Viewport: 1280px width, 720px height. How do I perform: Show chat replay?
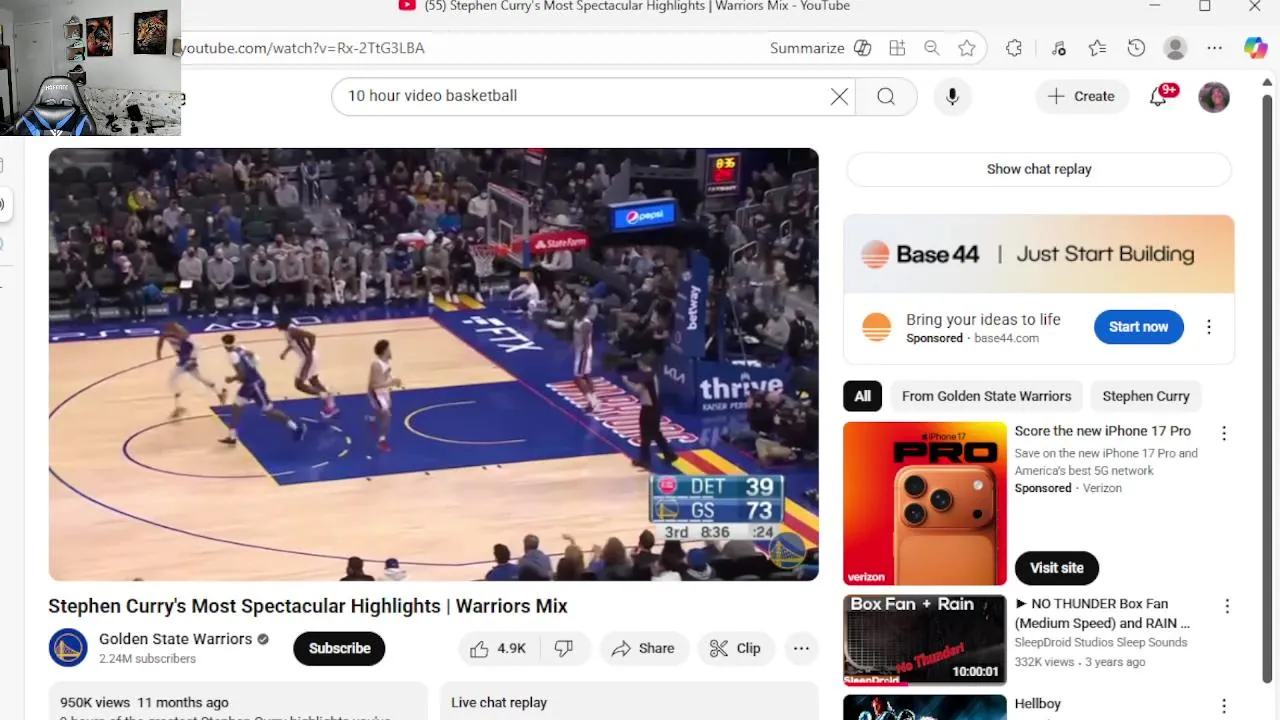point(1039,169)
